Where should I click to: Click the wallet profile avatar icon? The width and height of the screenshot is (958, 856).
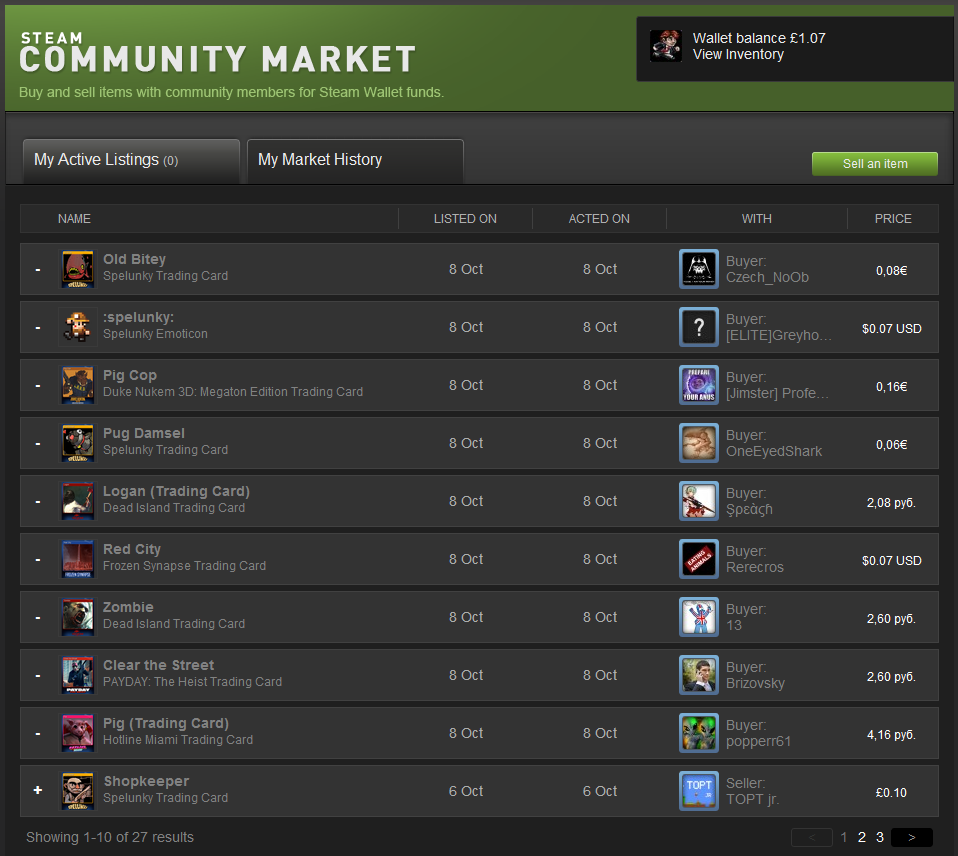point(666,46)
